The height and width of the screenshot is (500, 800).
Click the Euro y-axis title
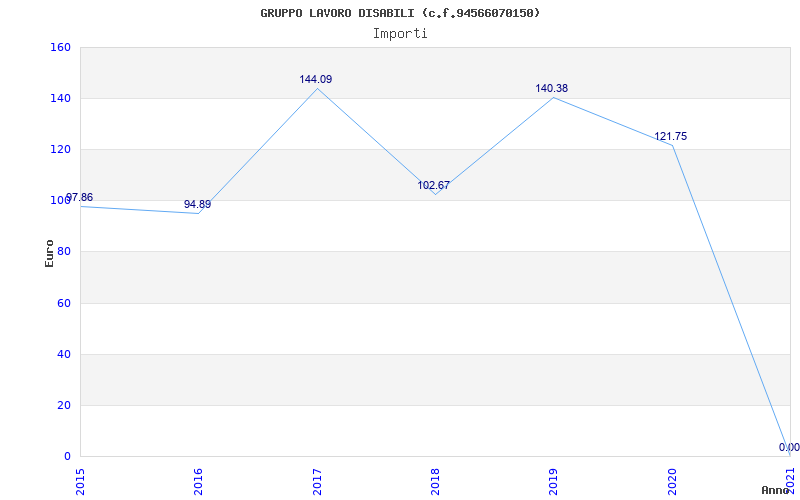coord(49,253)
